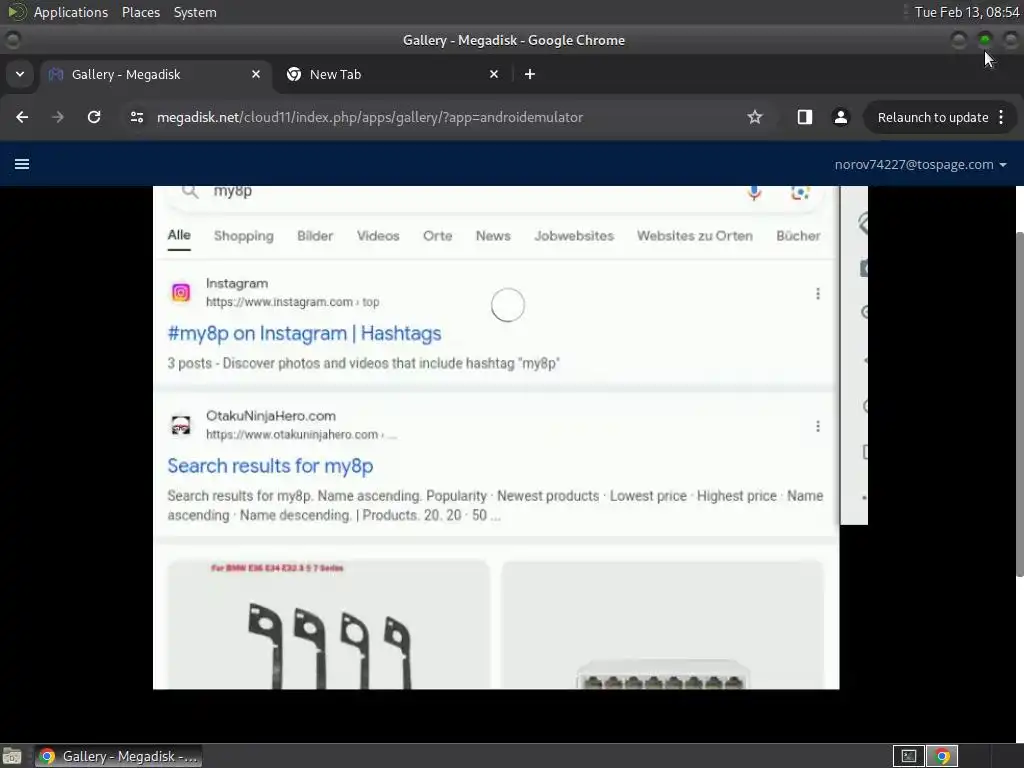Open Chrome three-dot menu
Image resolution: width=1024 pixels, height=768 pixels.
pos(1001,118)
